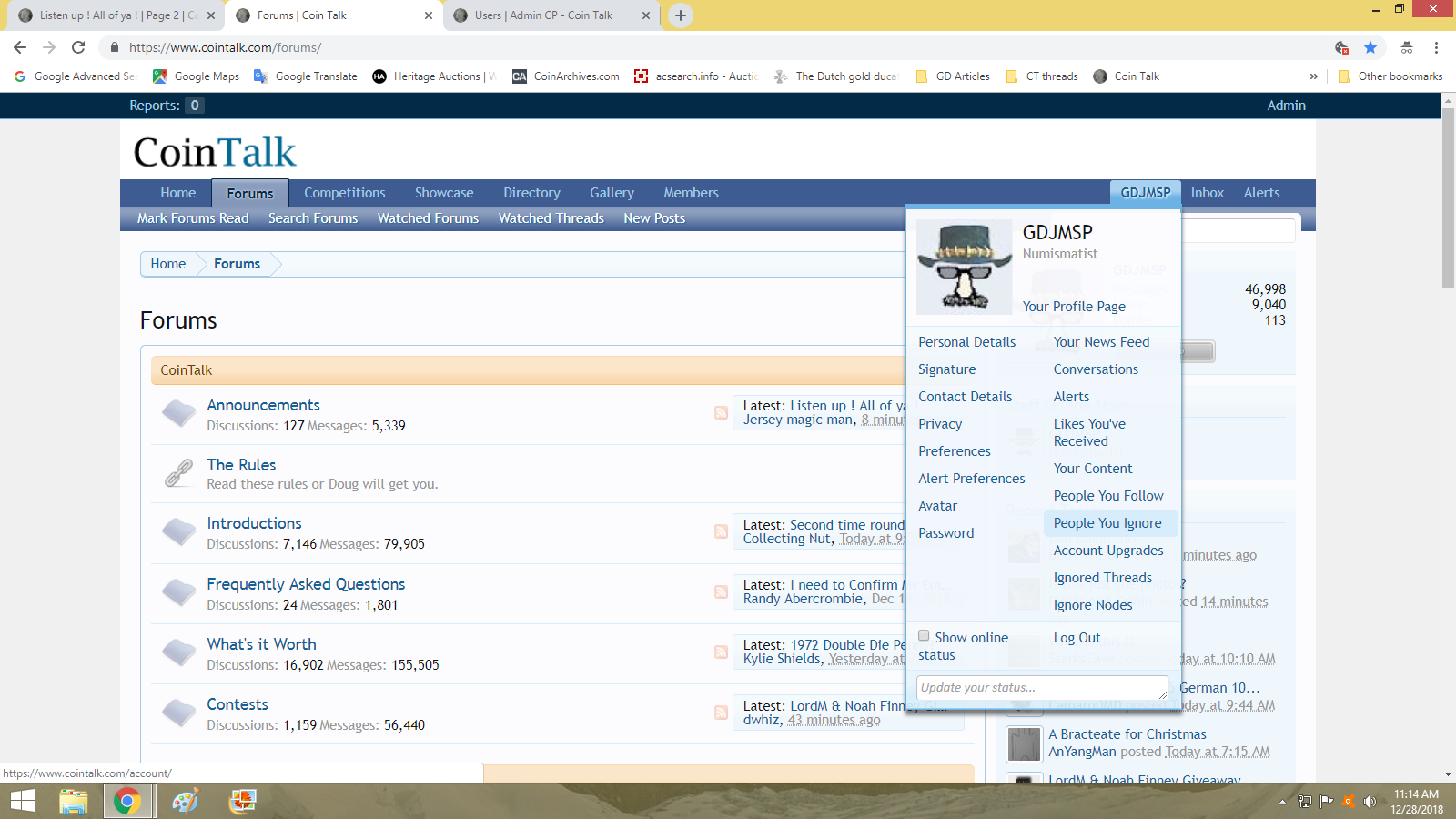1456x819 pixels.
Task: Click the Windows Start button
Action: 22,801
